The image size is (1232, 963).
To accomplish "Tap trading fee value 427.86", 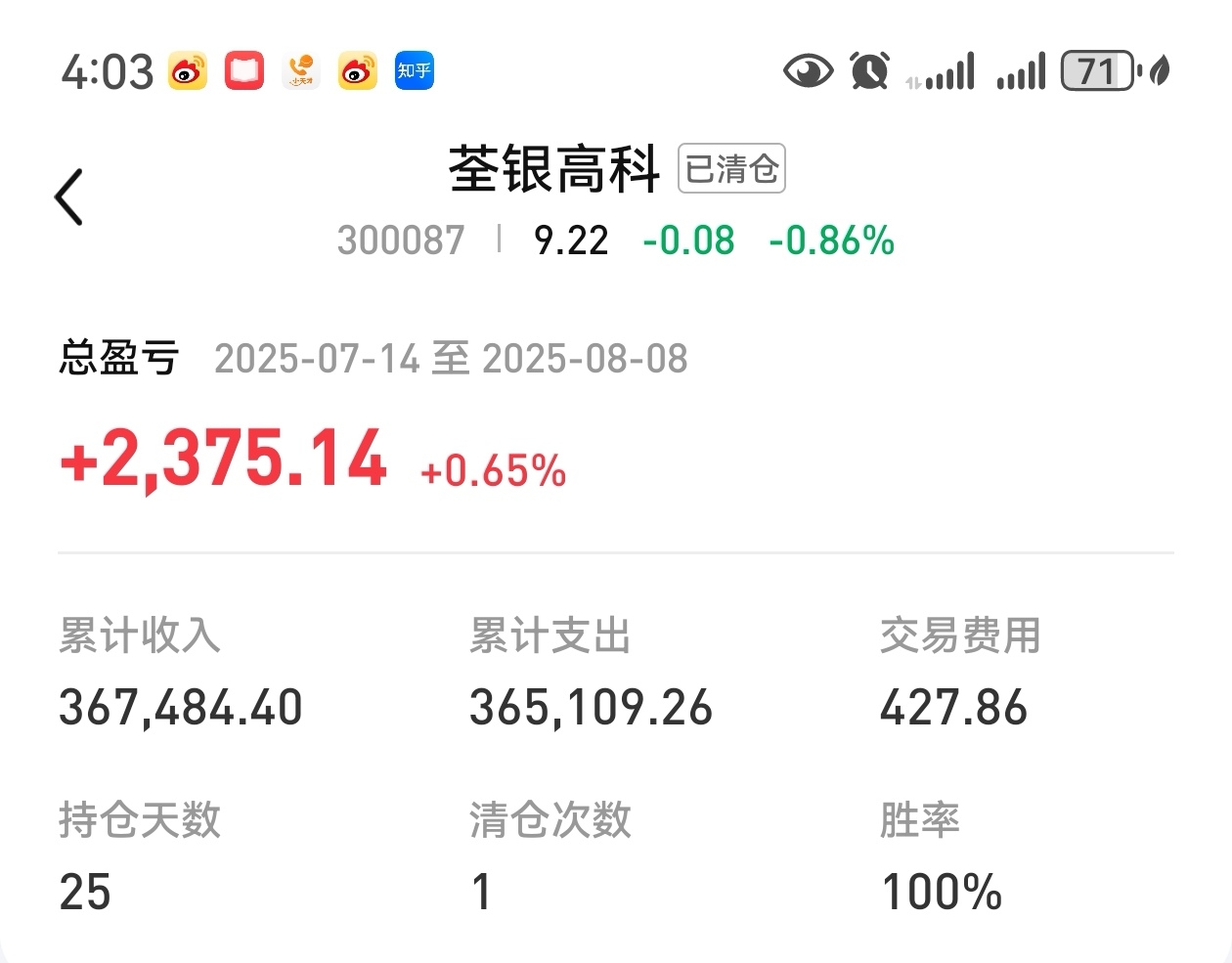I will [953, 707].
